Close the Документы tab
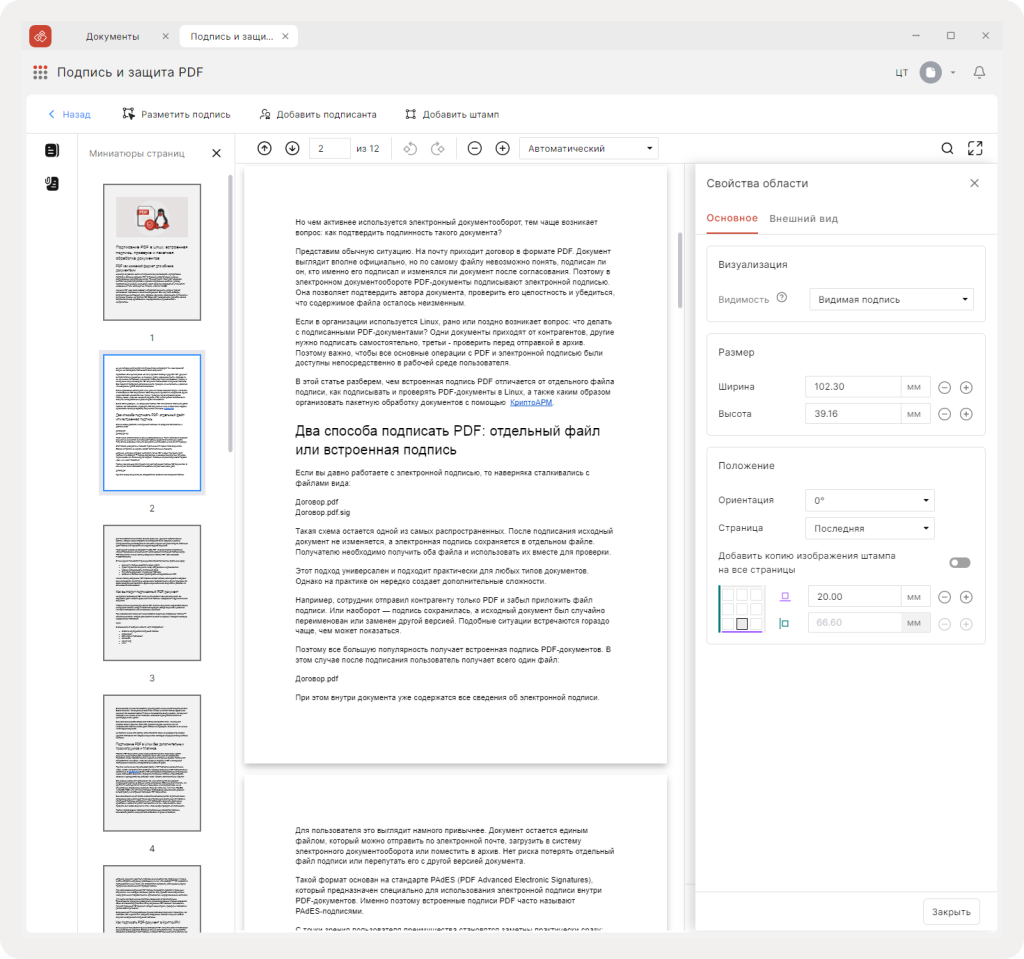Screen dimensions: 1024x959 [165, 37]
